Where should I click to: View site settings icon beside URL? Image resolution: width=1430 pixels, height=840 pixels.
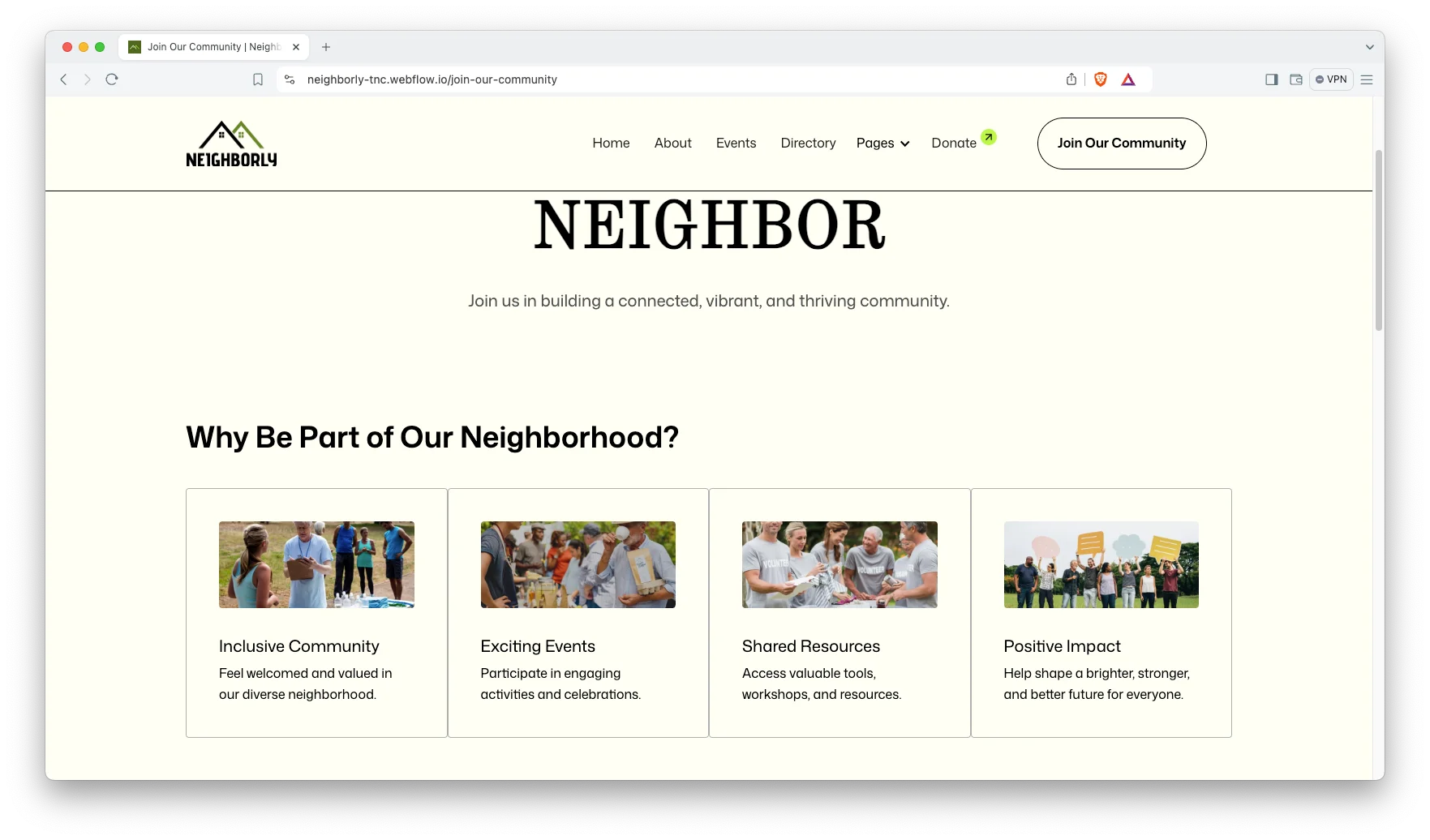[290, 79]
